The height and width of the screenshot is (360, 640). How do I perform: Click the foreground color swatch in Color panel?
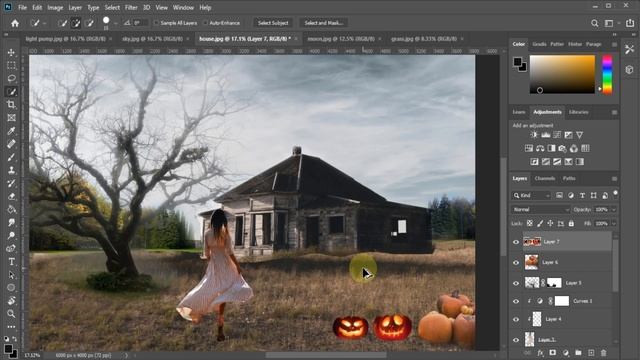point(518,62)
